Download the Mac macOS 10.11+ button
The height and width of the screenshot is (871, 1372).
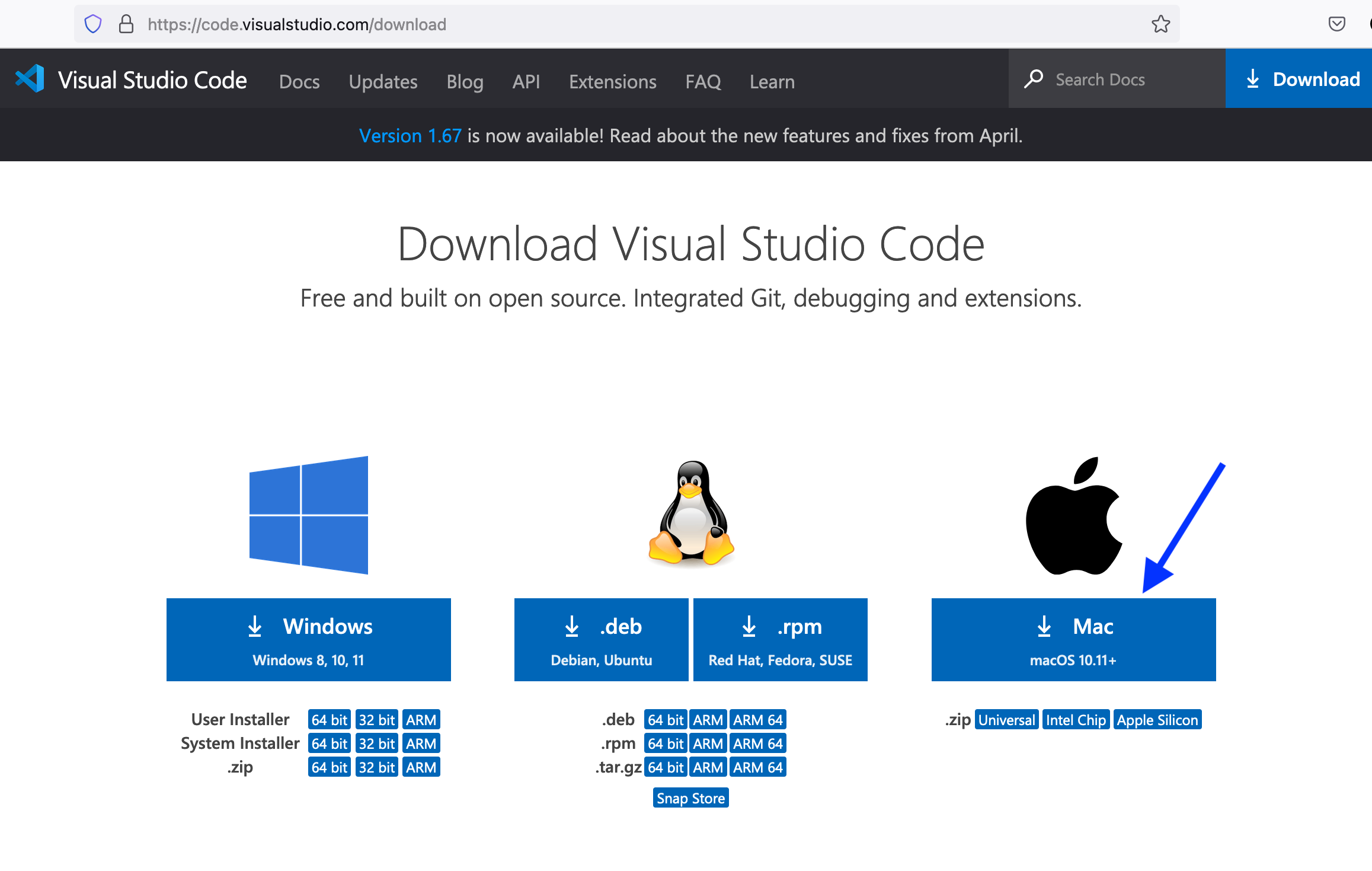point(1073,640)
